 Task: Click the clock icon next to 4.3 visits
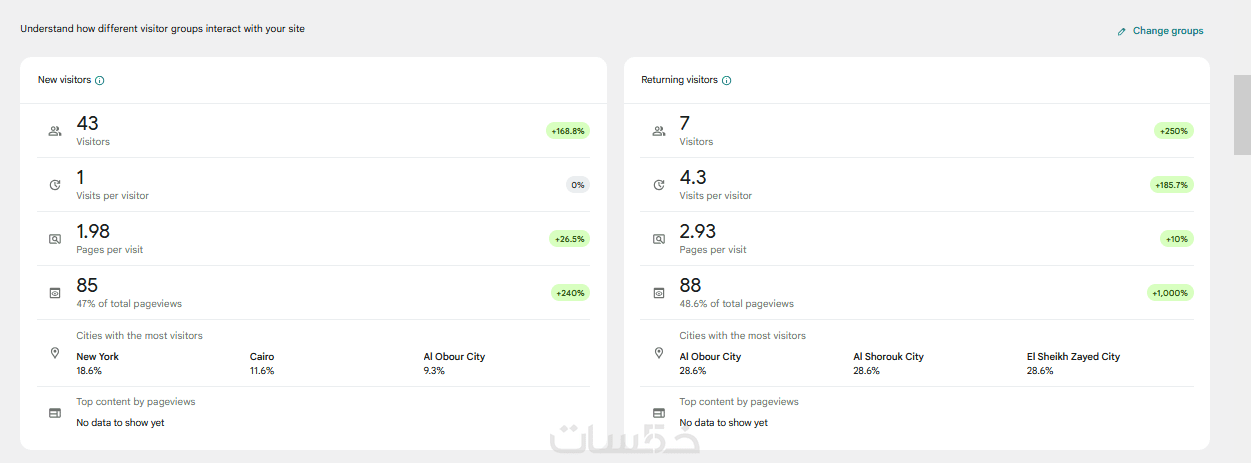[x=658, y=185]
